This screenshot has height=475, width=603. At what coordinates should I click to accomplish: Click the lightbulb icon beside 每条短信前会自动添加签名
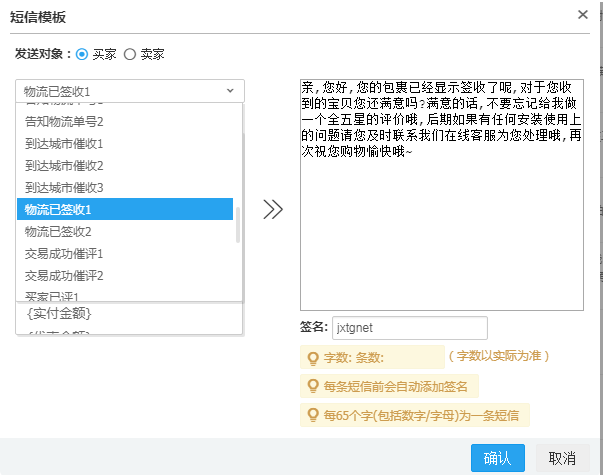coord(312,386)
